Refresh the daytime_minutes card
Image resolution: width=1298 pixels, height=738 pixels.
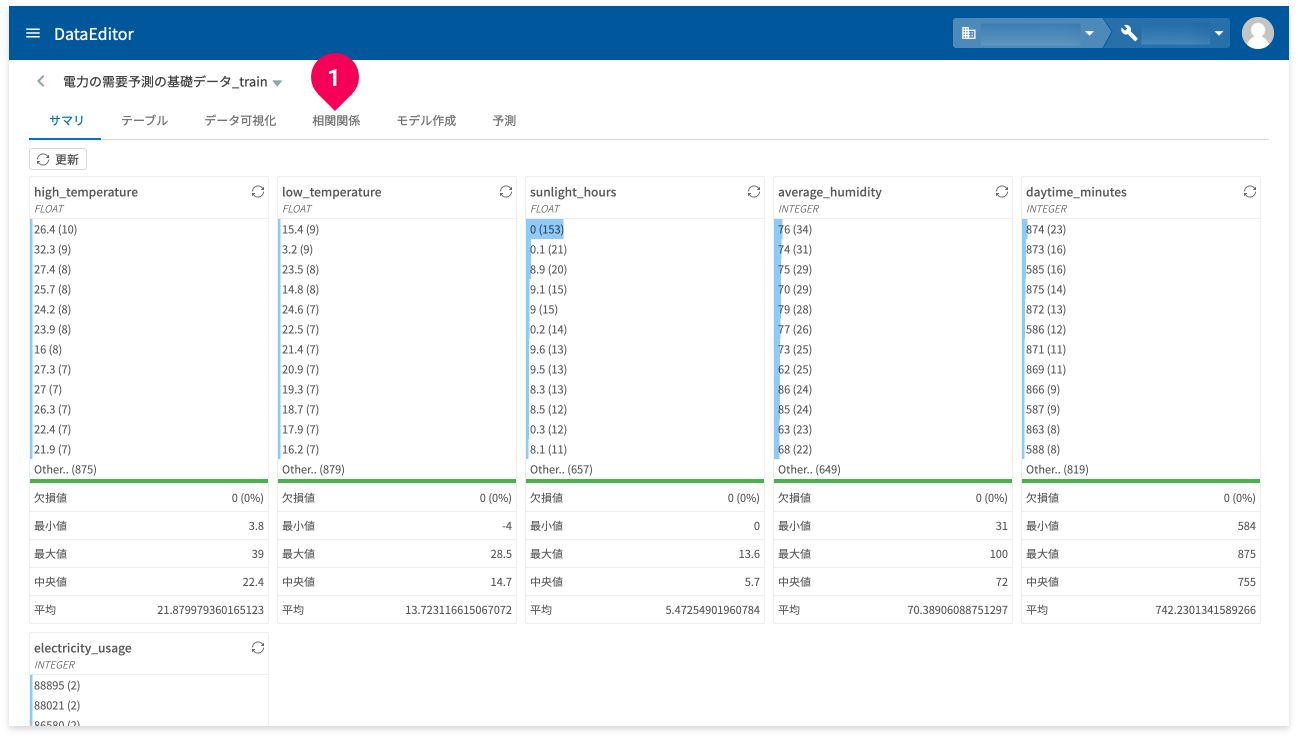[x=1249, y=192]
